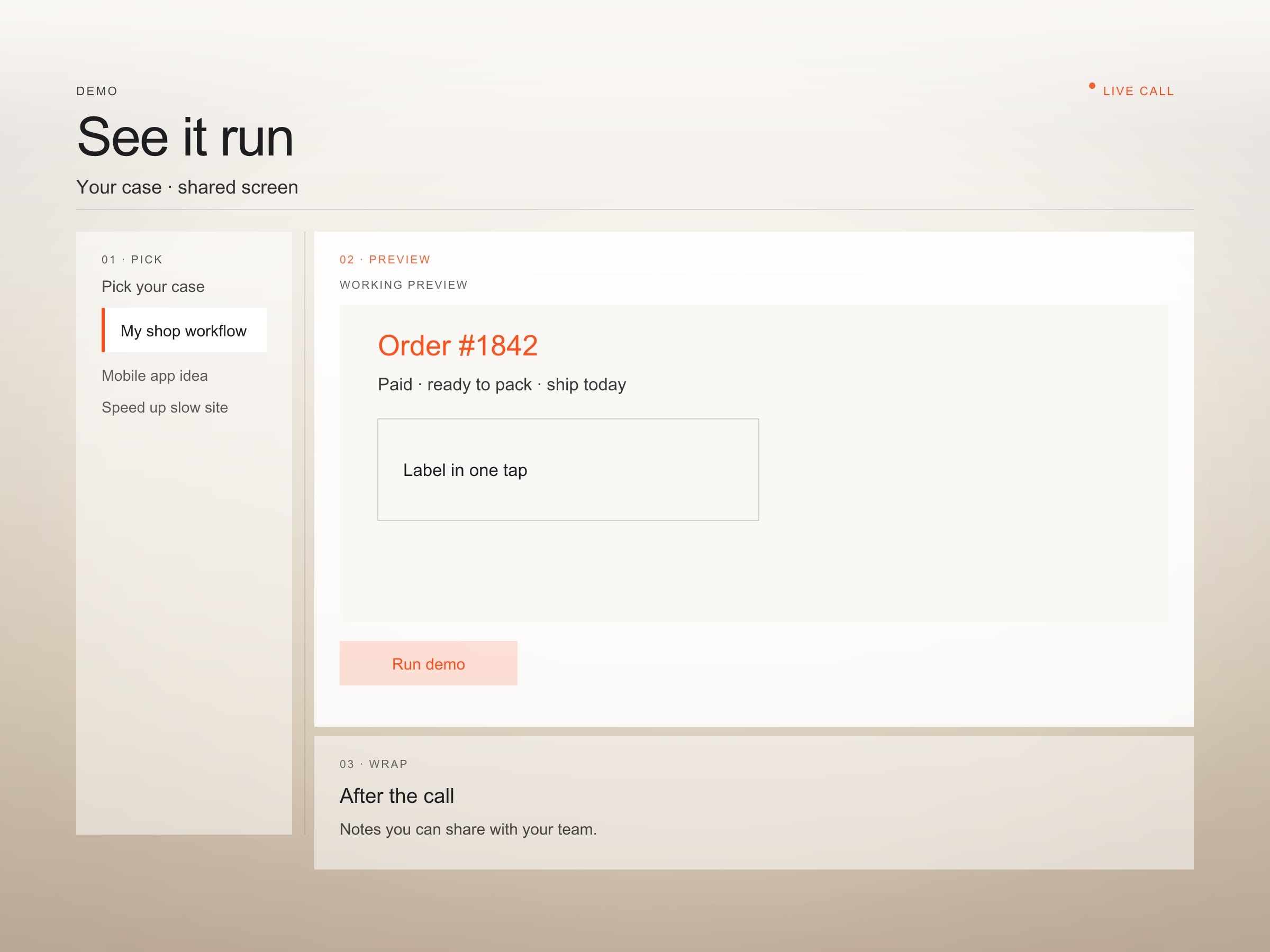The width and height of the screenshot is (1270, 952).
Task: Click the Run demo button
Action: tap(428, 663)
